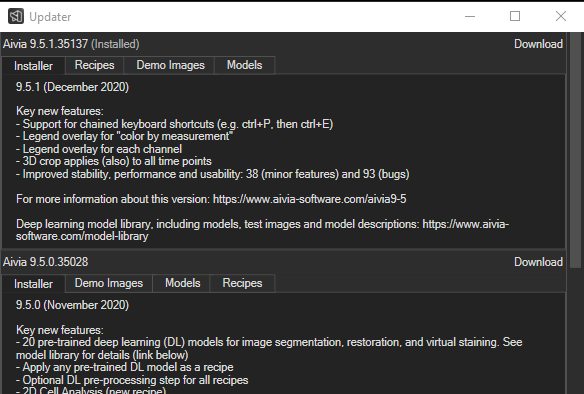Click the aivia9-5 version info URL
The height and width of the screenshot is (394, 584).
click(310, 199)
